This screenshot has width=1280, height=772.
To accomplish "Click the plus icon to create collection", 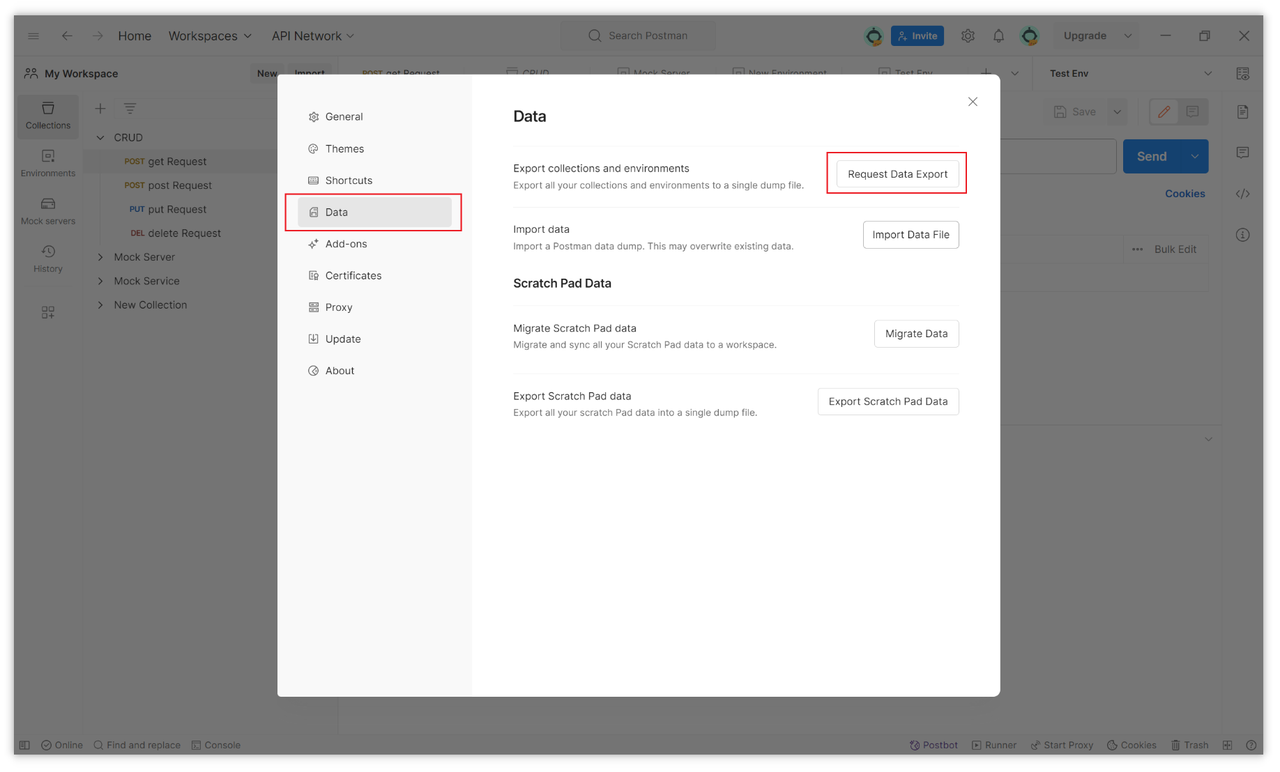I will [100, 109].
